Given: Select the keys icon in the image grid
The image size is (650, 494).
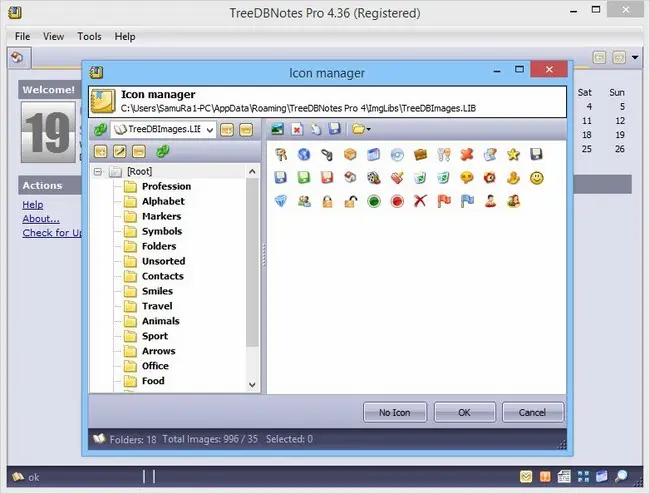Looking at the screenshot, I should [281, 155].
